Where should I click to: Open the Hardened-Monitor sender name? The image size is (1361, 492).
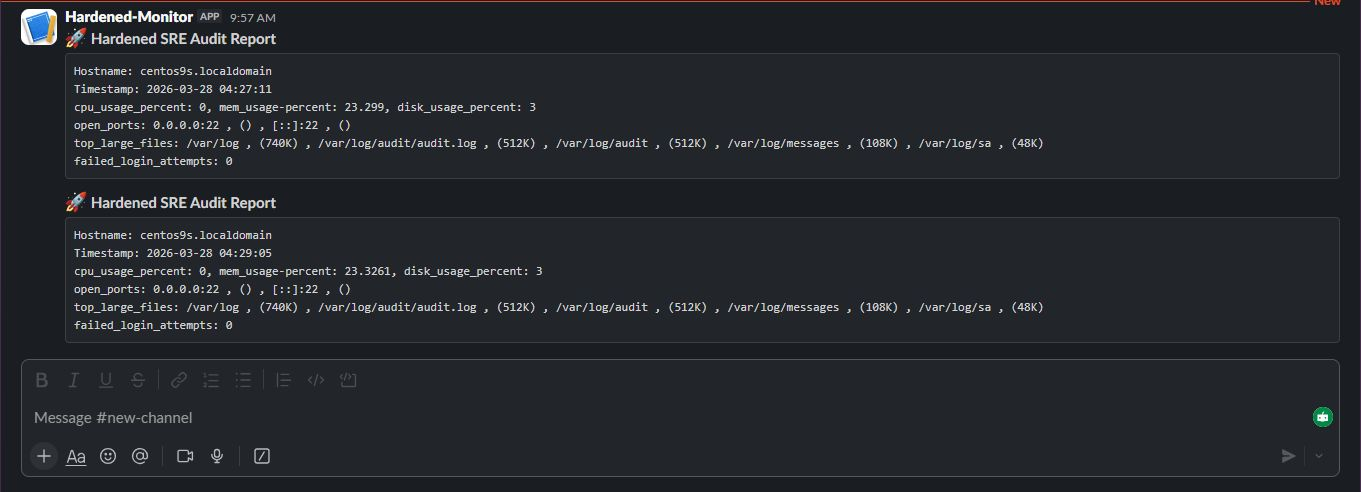[128, 17]
